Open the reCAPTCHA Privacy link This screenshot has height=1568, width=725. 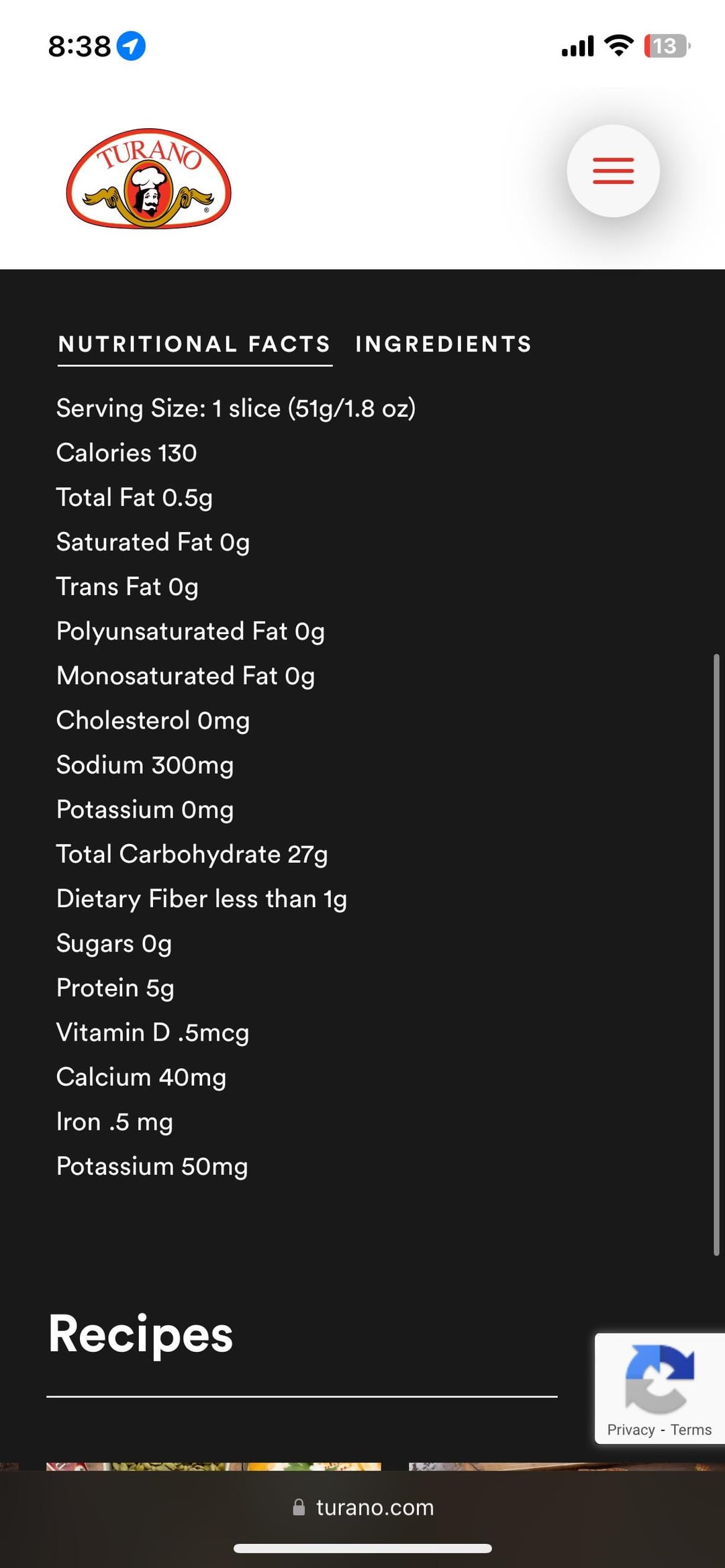pyautogui.click(x=630, y=1430)
